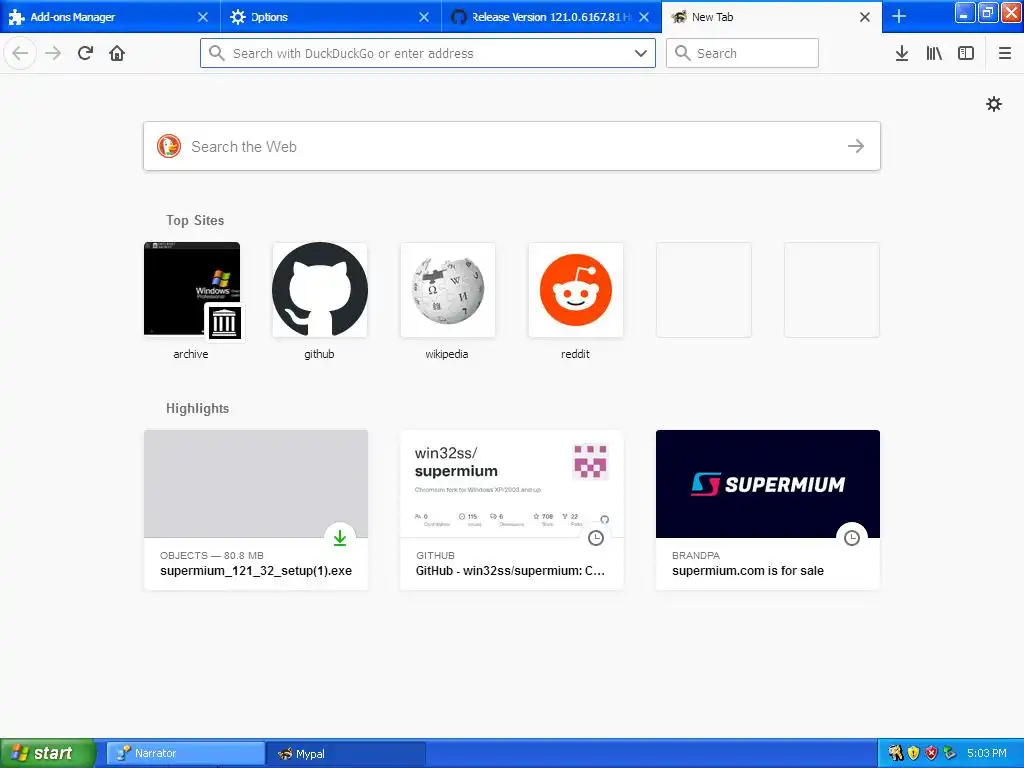The image size is (1024, 768).
Task: Click the Top Sites section heading
Action: [195, 220]
